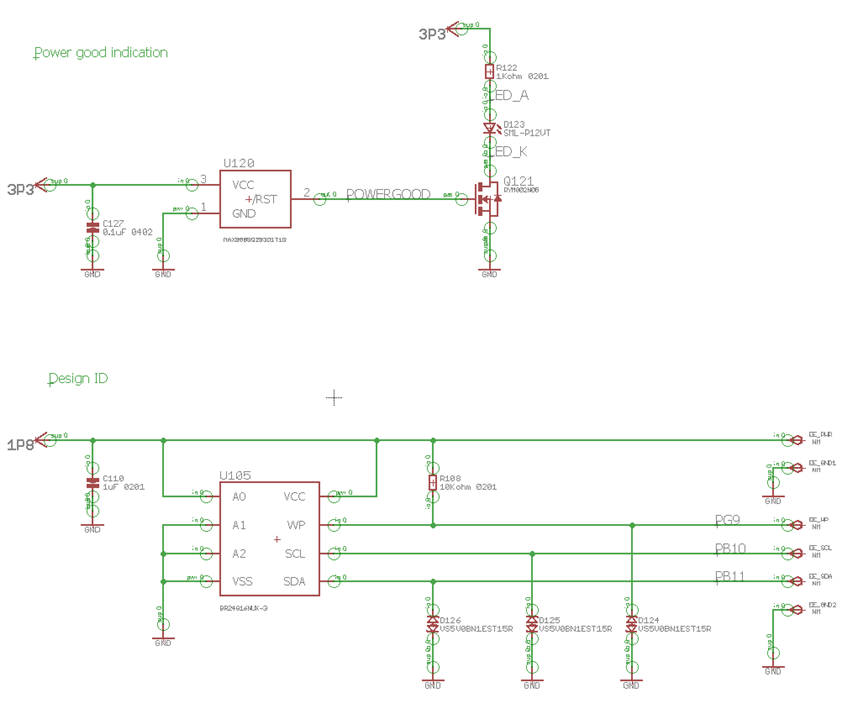Click the 3P3 supply arrow feeding U120
852x708 pixels.
click(x=42, y=184)
